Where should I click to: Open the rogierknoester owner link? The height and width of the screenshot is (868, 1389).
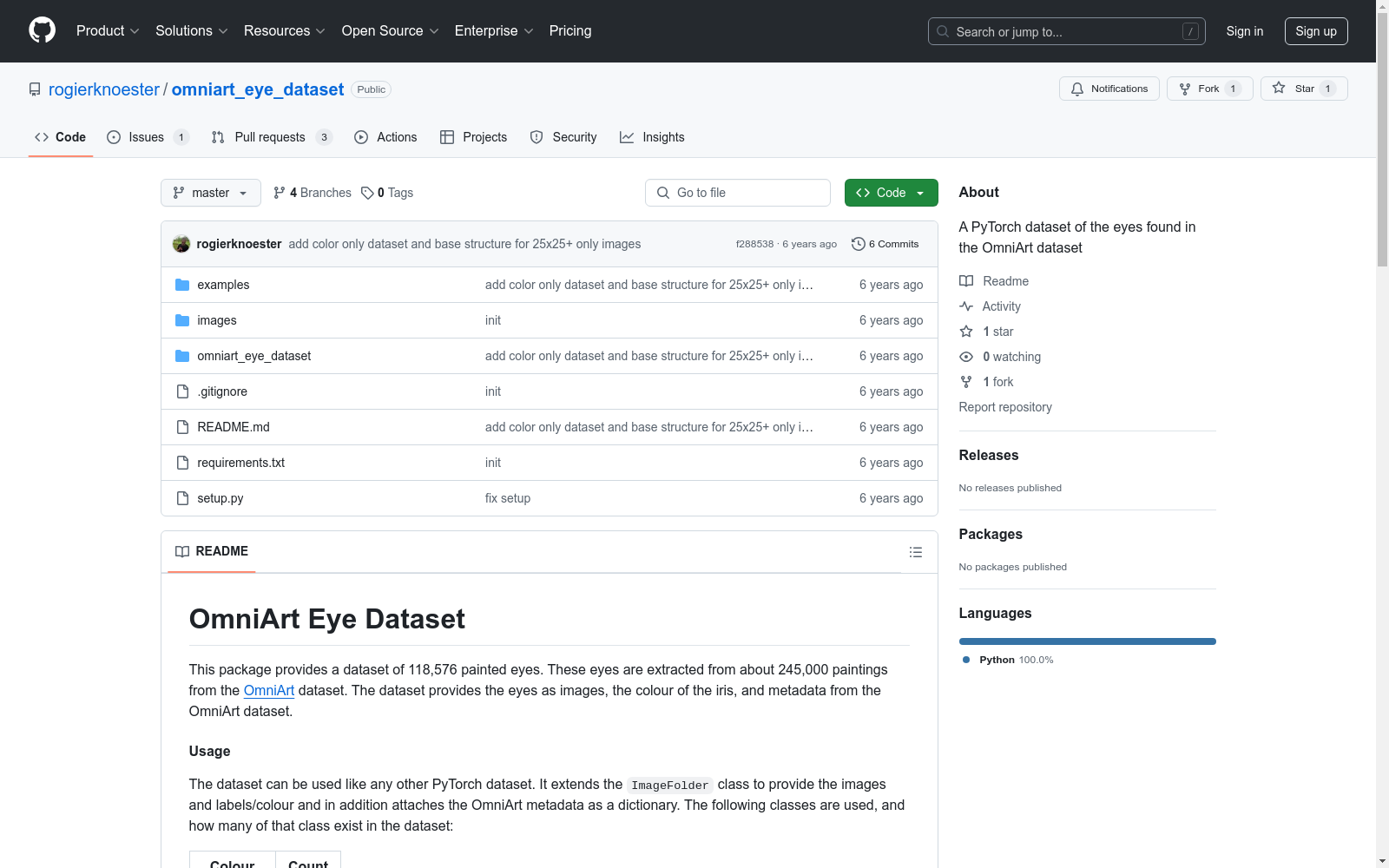[x=104, y=89]
